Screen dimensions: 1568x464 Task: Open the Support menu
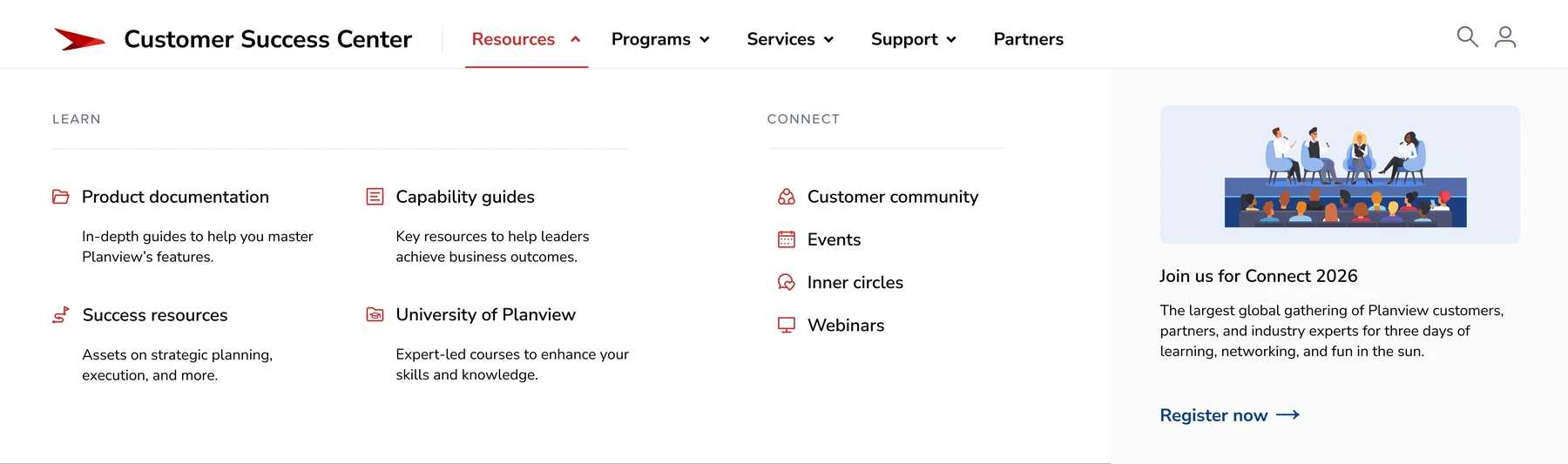click(904, 39)
